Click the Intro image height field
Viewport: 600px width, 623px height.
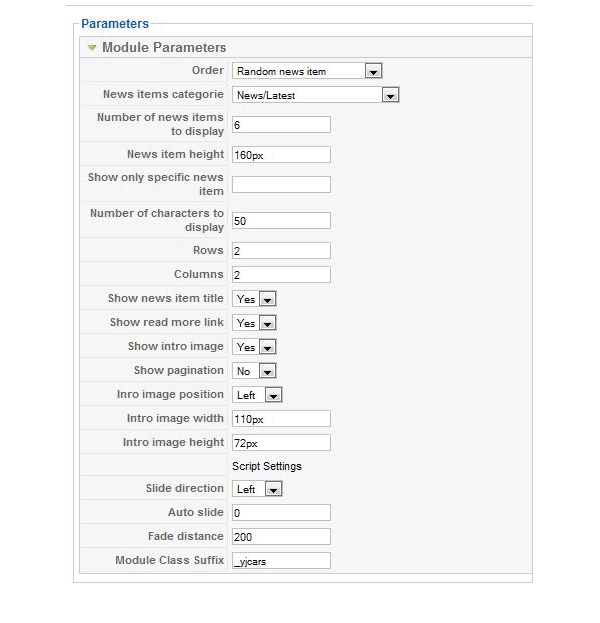point(281,443)
